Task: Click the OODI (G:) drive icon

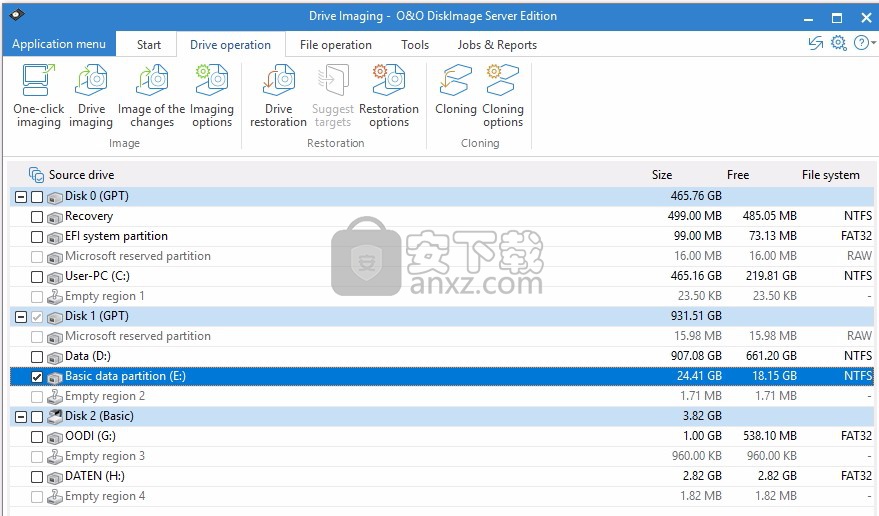Action: point(55,437)
